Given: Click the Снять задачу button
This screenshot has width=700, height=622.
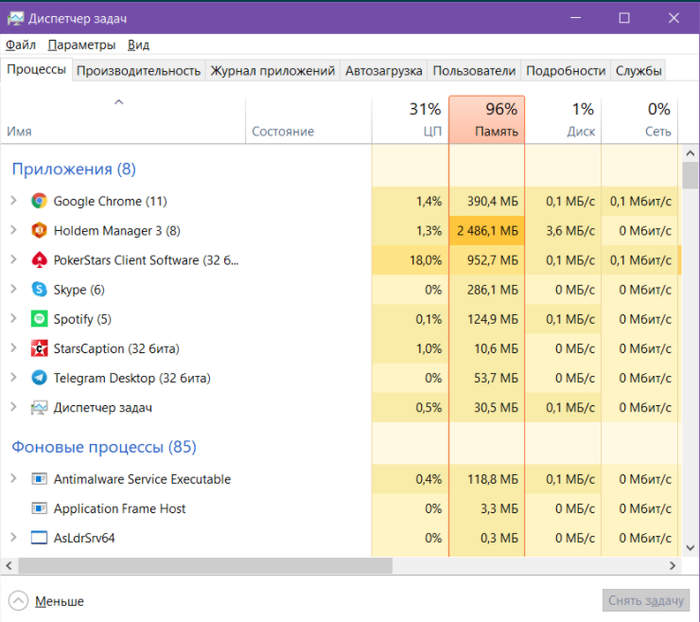Looking at the screenshot, I should pyautogui.click(x=647, y=601).
